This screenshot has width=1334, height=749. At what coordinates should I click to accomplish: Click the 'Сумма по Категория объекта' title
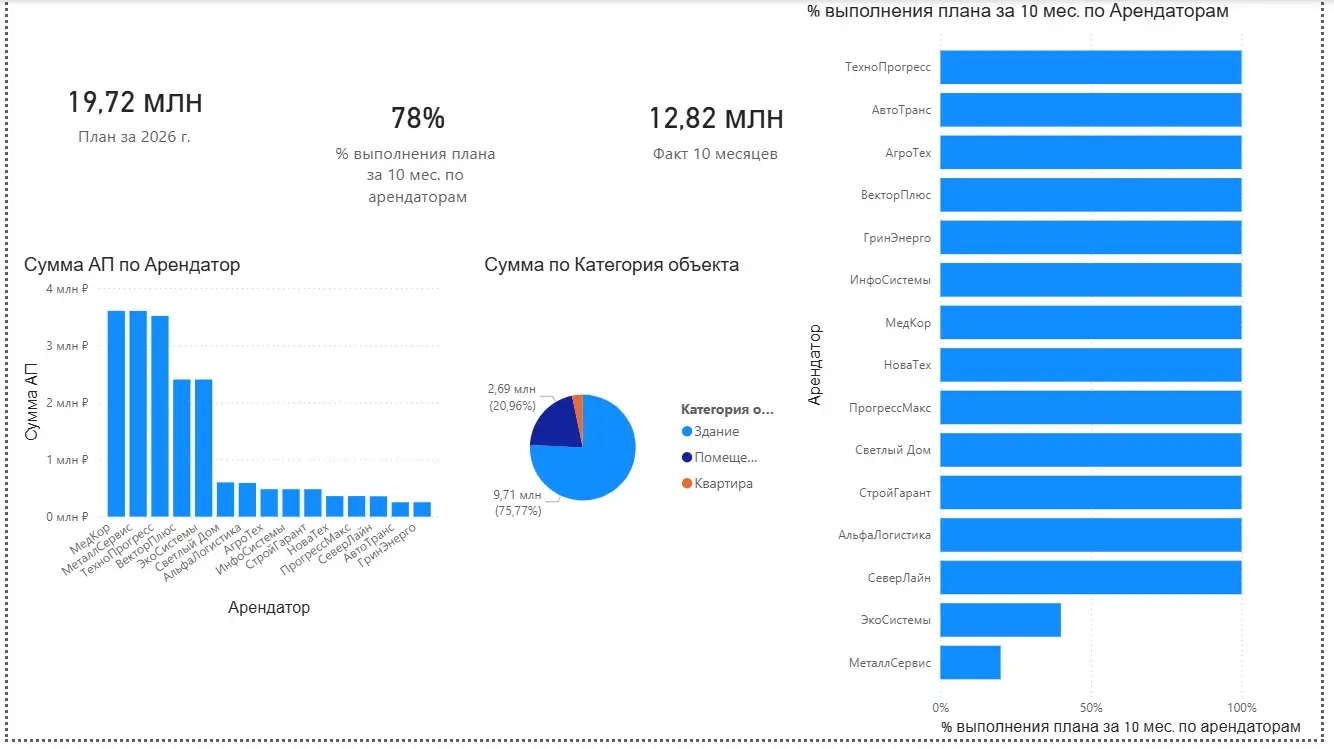pos(612,265)
